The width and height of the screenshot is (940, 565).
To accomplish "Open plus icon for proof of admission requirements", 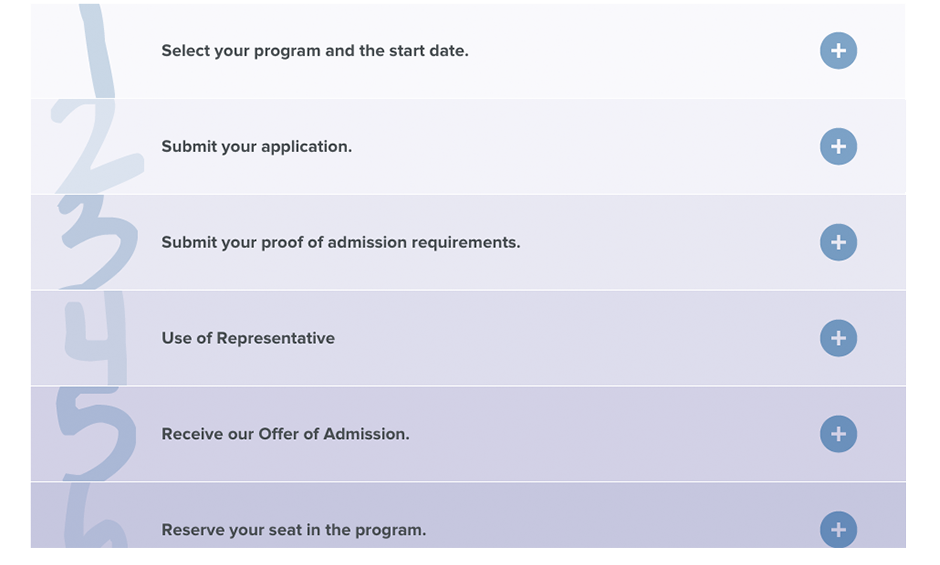I will (838, 242).
